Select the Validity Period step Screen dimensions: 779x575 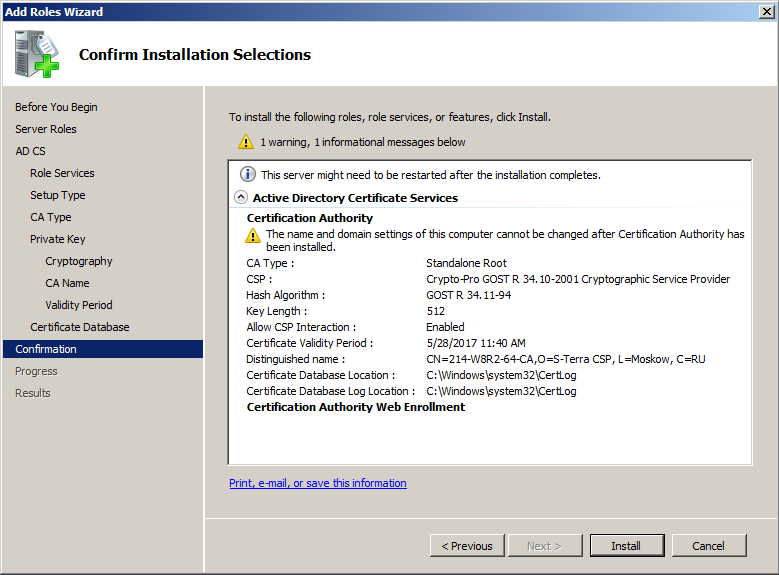tap(79, 305)
